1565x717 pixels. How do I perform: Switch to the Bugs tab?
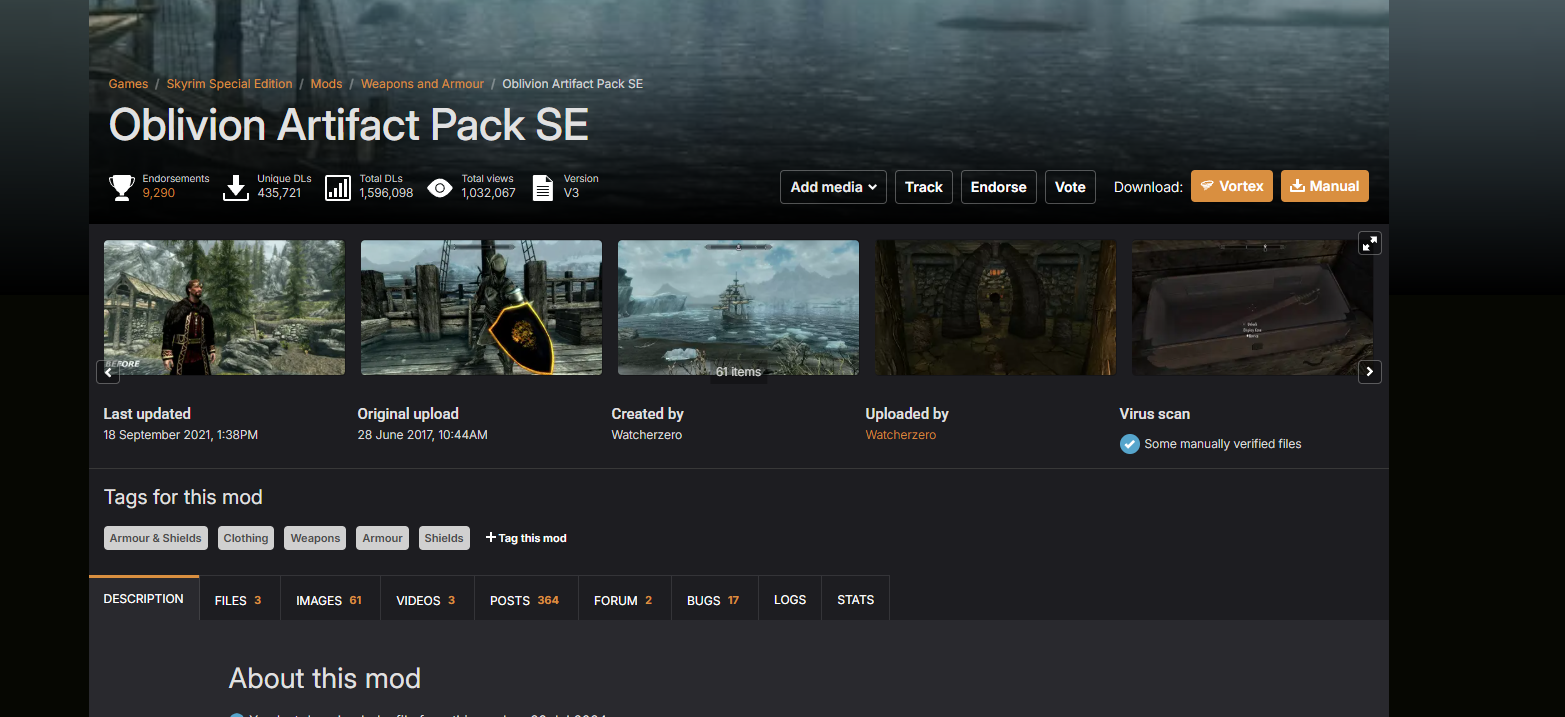713,600
